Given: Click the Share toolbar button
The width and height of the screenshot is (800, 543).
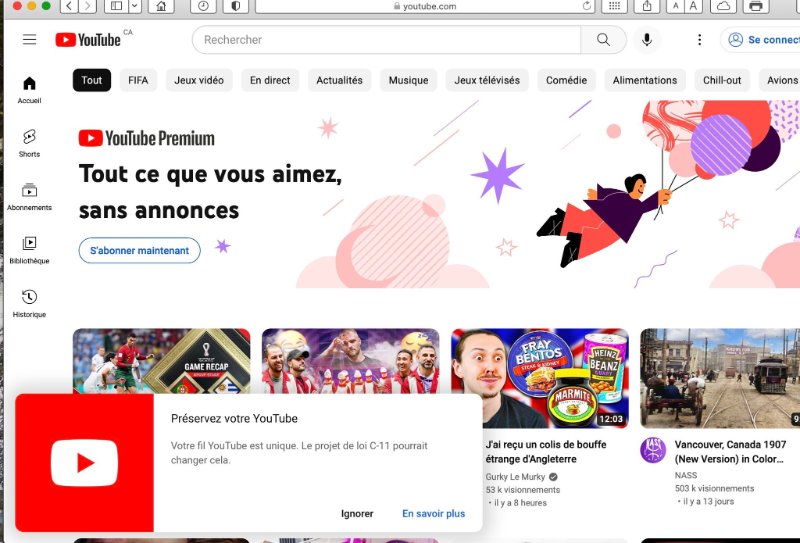Looking at the screenshot, I should tap(647, 6).
